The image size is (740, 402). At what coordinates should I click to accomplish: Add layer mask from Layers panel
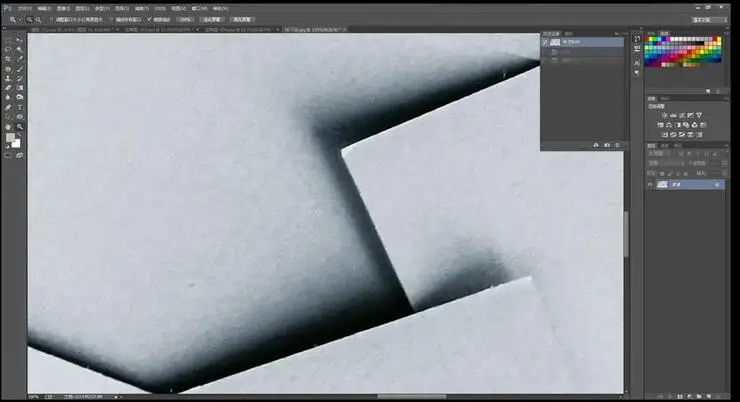point(680,396)
